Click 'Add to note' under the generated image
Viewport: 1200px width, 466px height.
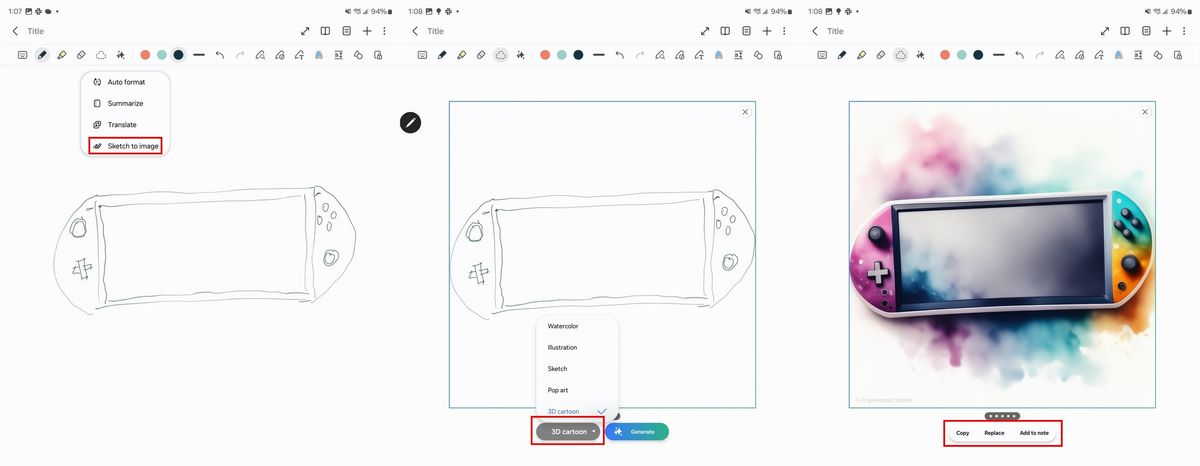tap(1034, 433)
